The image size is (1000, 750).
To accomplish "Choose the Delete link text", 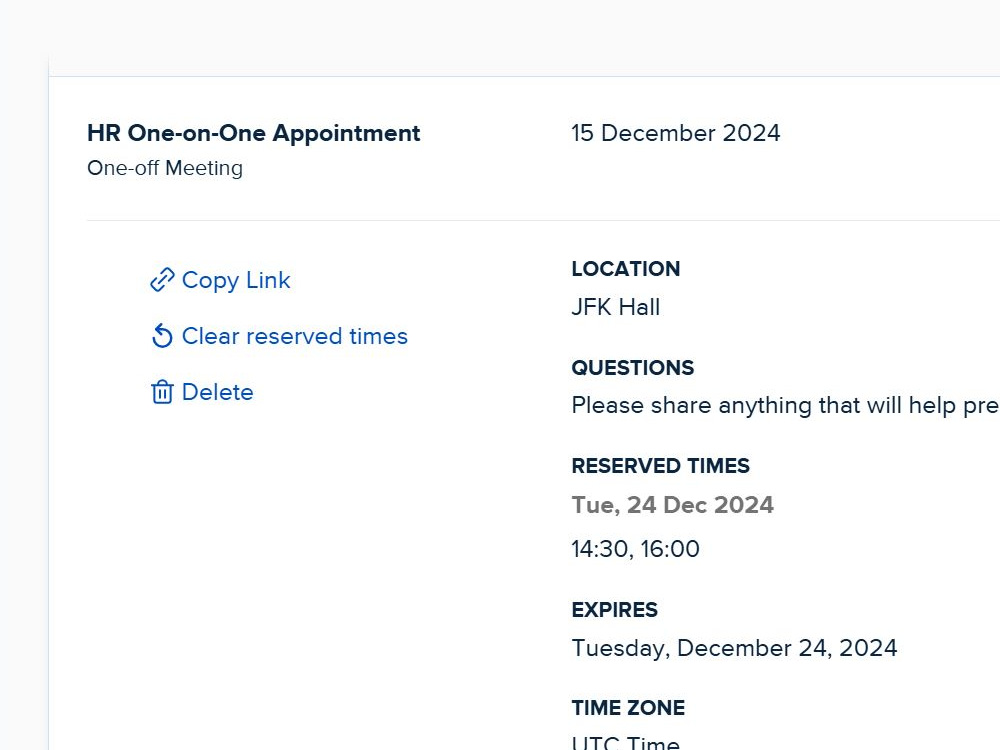I will pyautogui.click(x=217, y=392).
